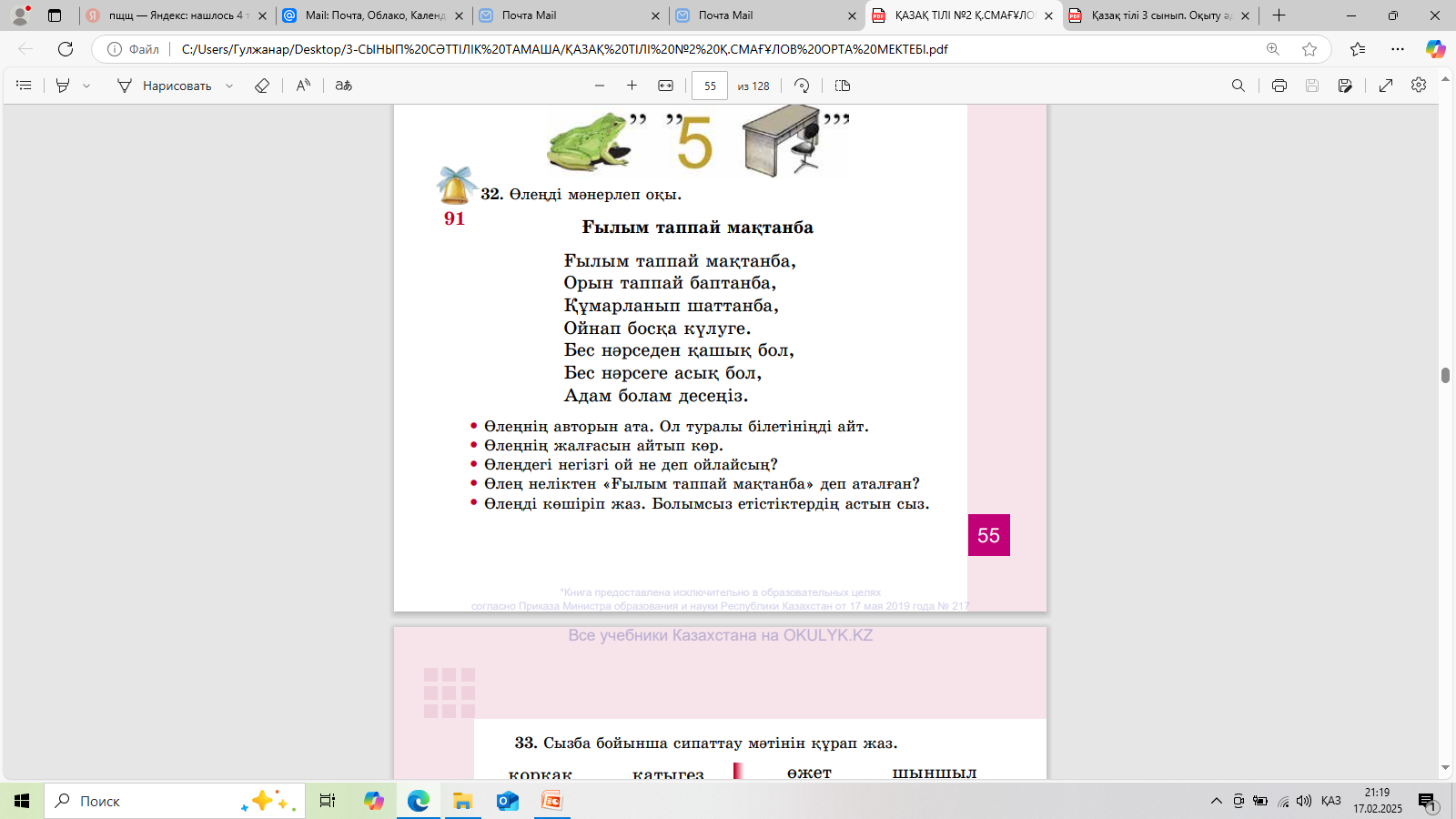This screenshot has width=1456, height=819.
Task: Toggle fit to page width
Action: click(666, 86)
